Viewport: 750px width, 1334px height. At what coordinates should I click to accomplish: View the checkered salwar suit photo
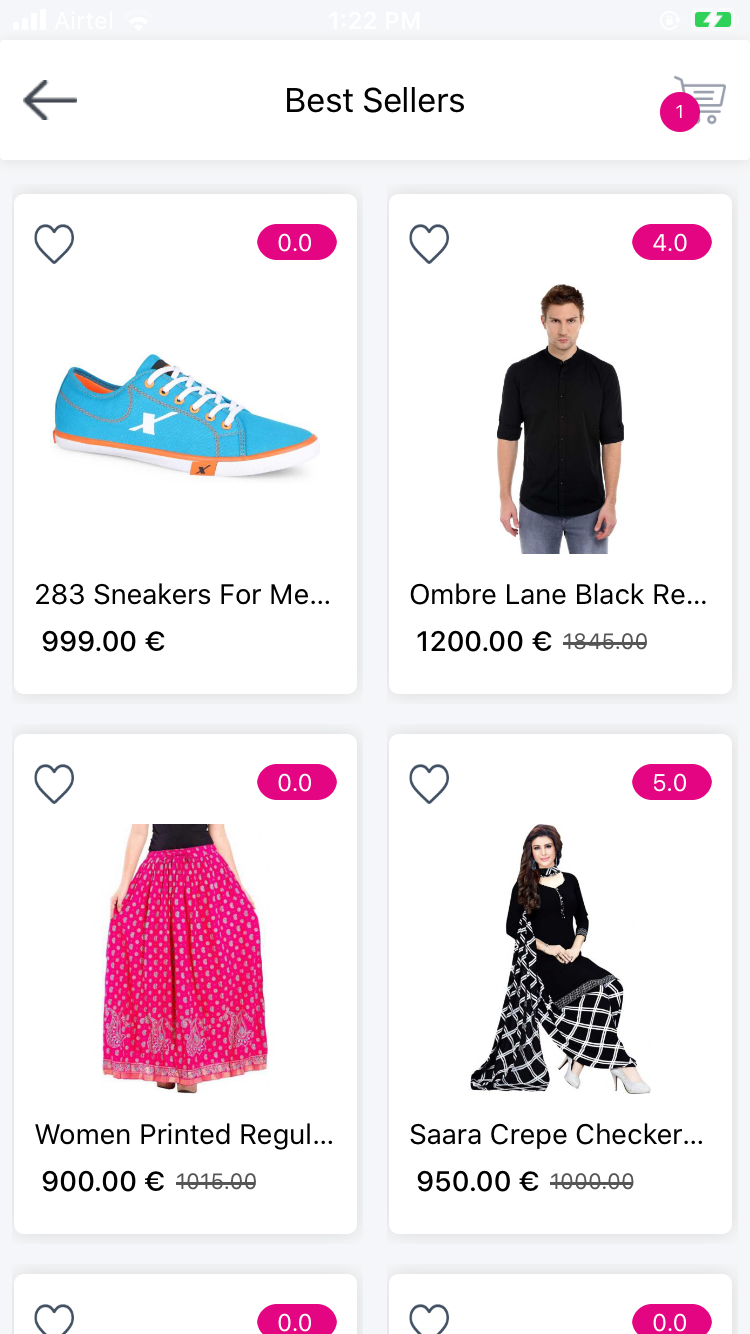(x=560, y=958)
